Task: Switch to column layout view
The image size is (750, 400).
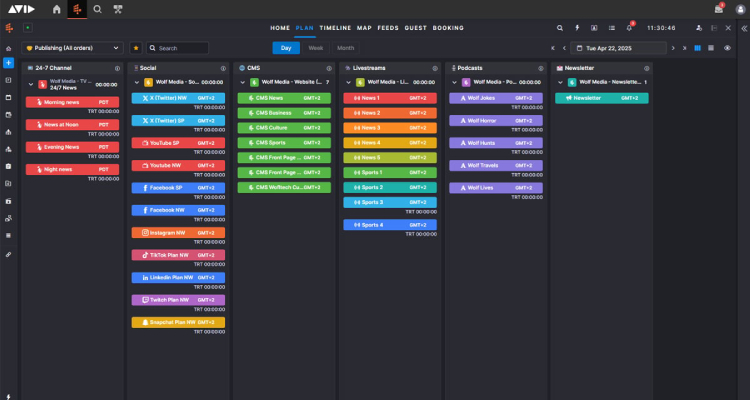Action: pos(697,48)
